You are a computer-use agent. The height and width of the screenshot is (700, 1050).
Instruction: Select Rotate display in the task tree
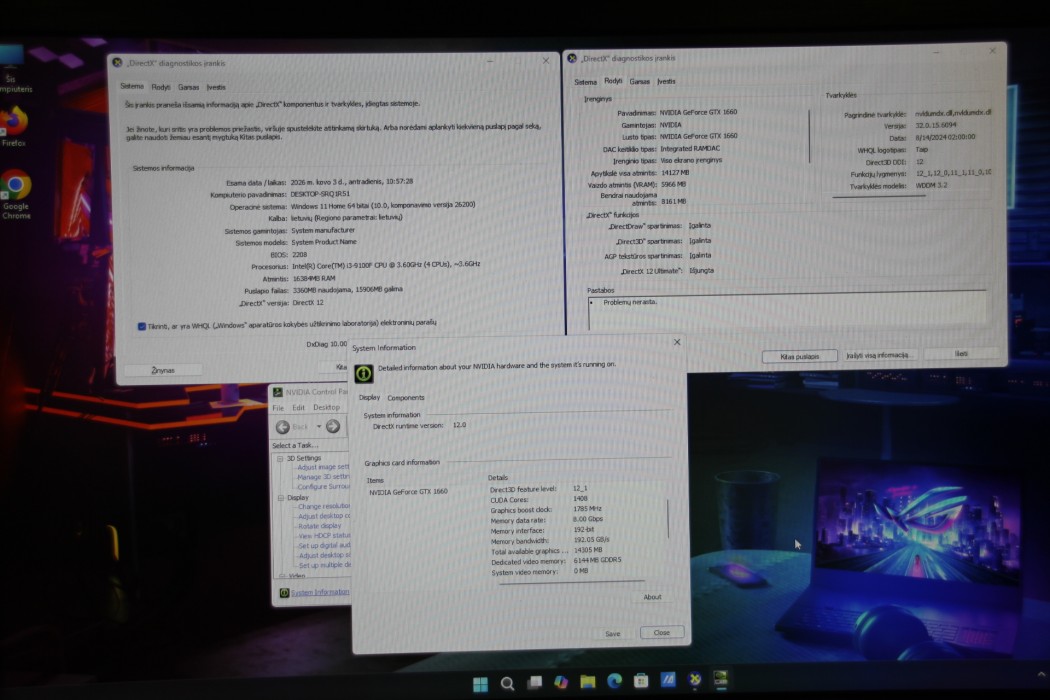(319, 526)
